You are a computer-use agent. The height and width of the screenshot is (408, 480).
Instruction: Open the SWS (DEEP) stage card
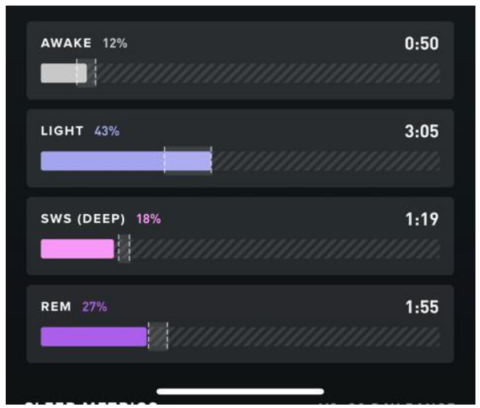pos(240,236)
